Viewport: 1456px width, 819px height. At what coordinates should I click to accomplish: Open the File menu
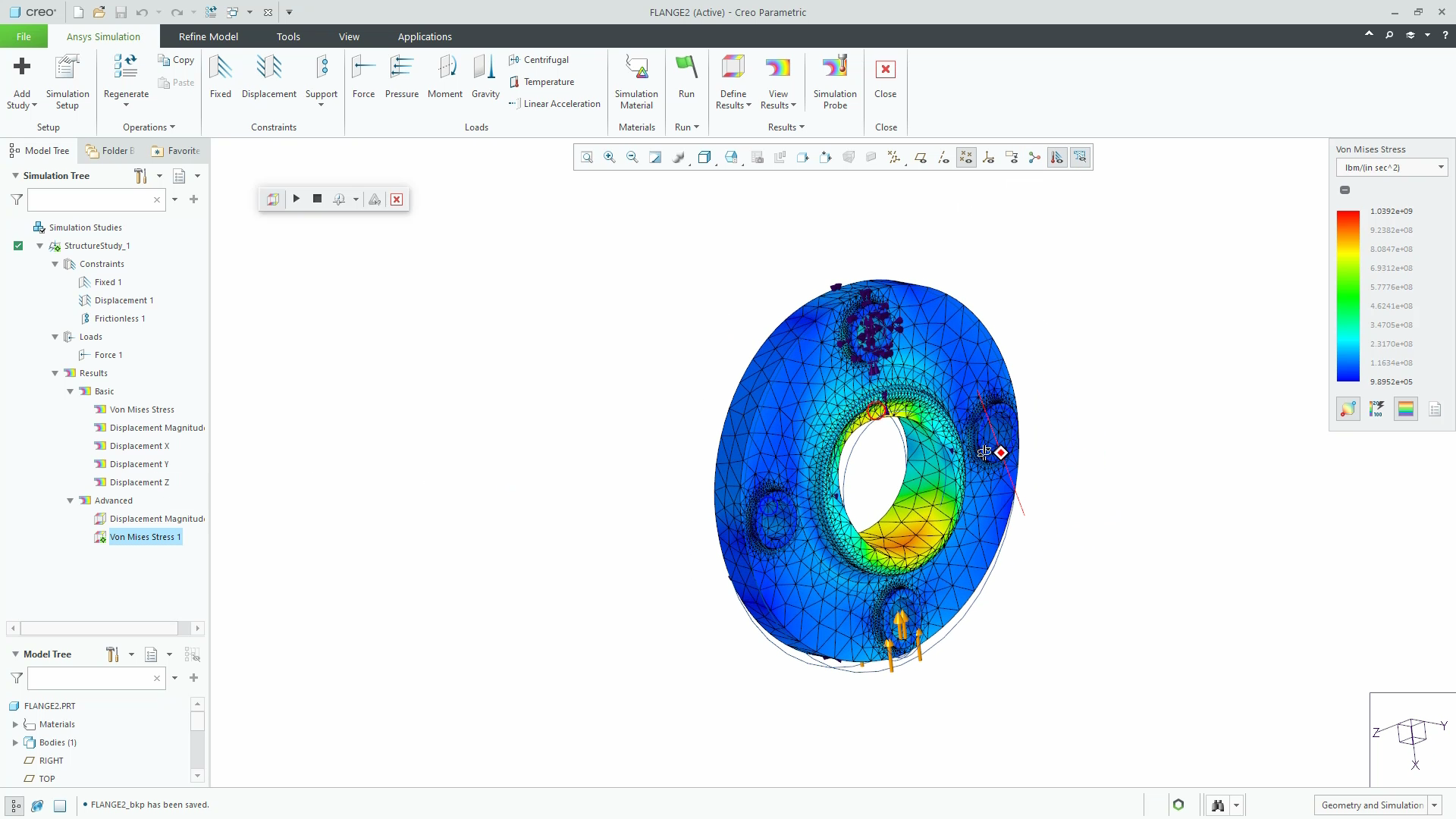(24, 36)
